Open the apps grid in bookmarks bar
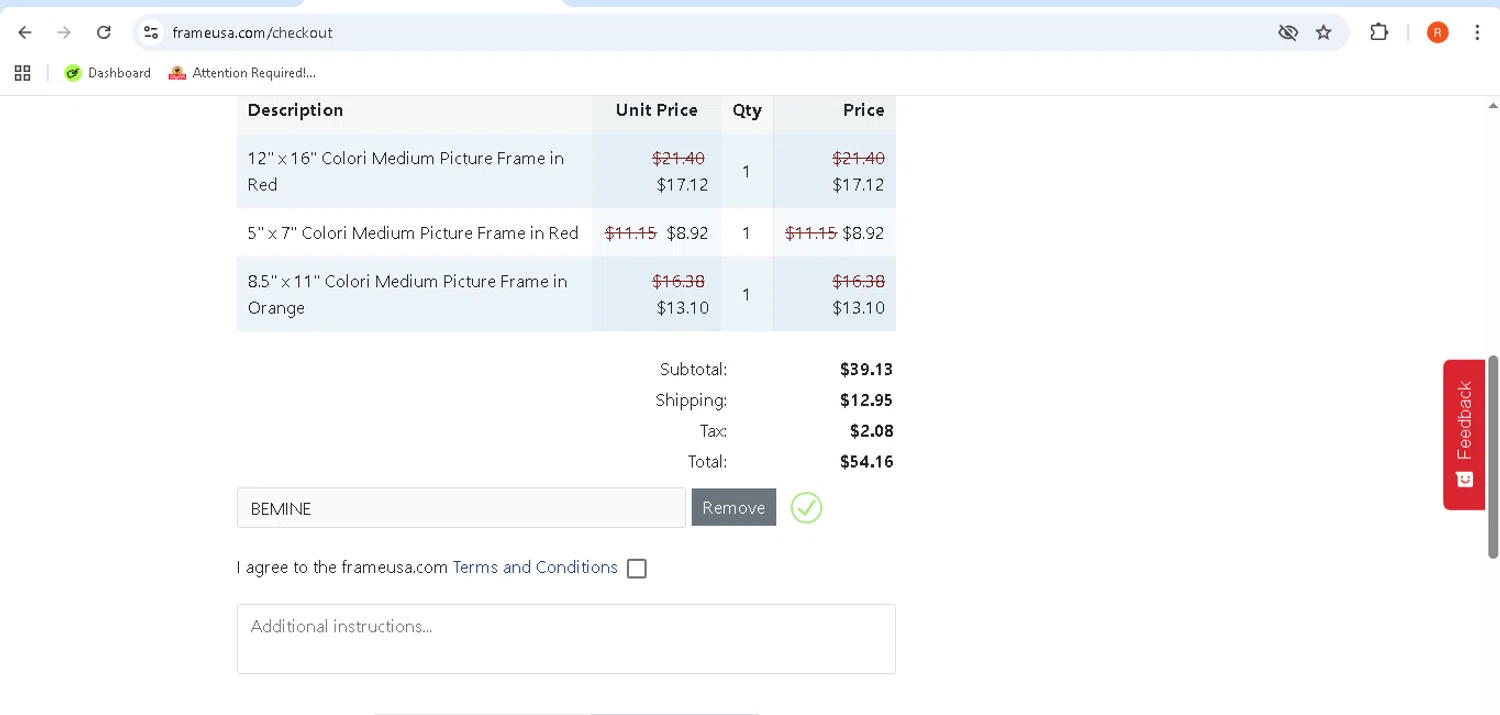This screenshot has height=715, width=1500. point(22,73)
